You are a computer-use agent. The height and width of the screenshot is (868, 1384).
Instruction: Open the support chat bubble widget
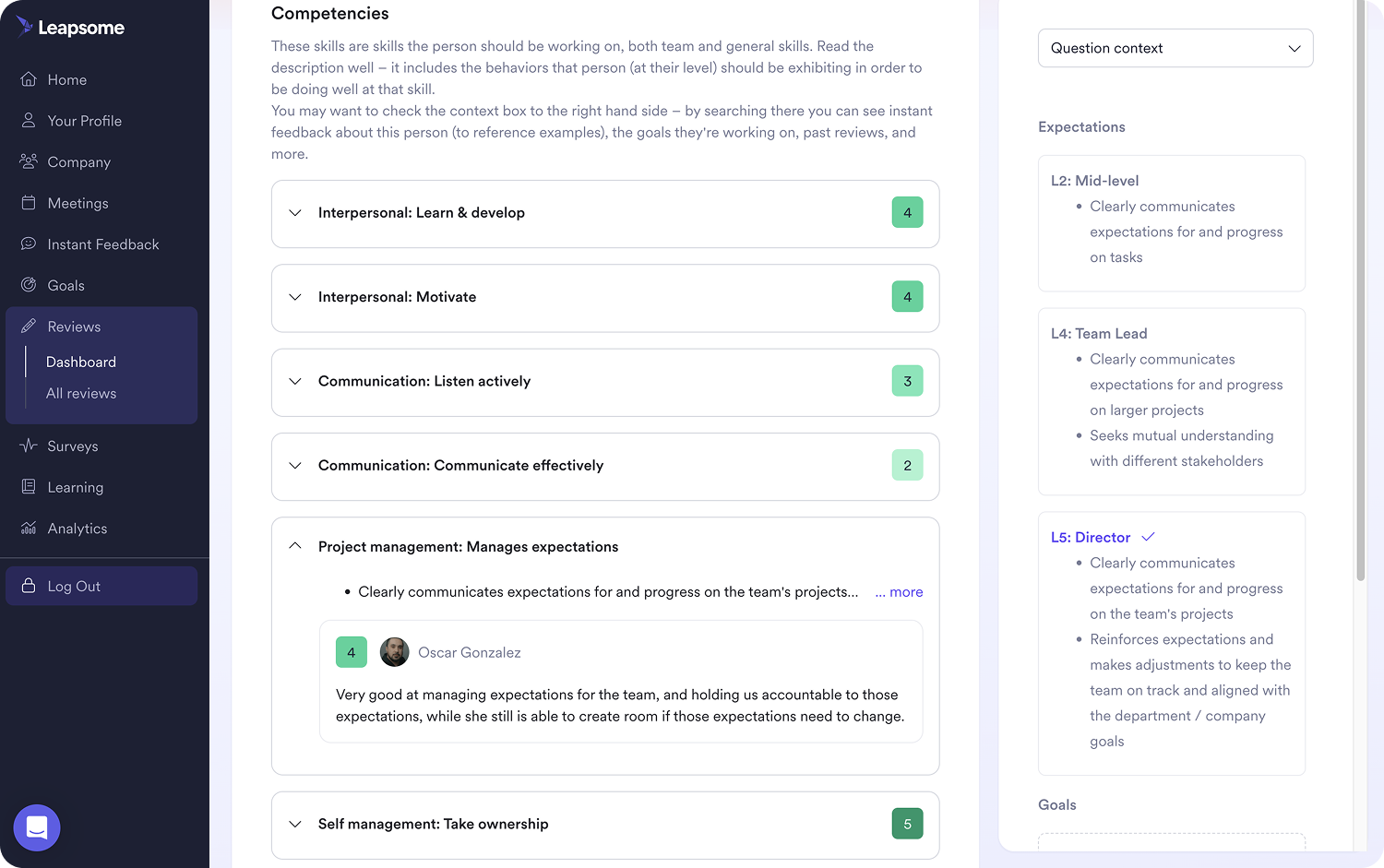(x=36, y=827)
